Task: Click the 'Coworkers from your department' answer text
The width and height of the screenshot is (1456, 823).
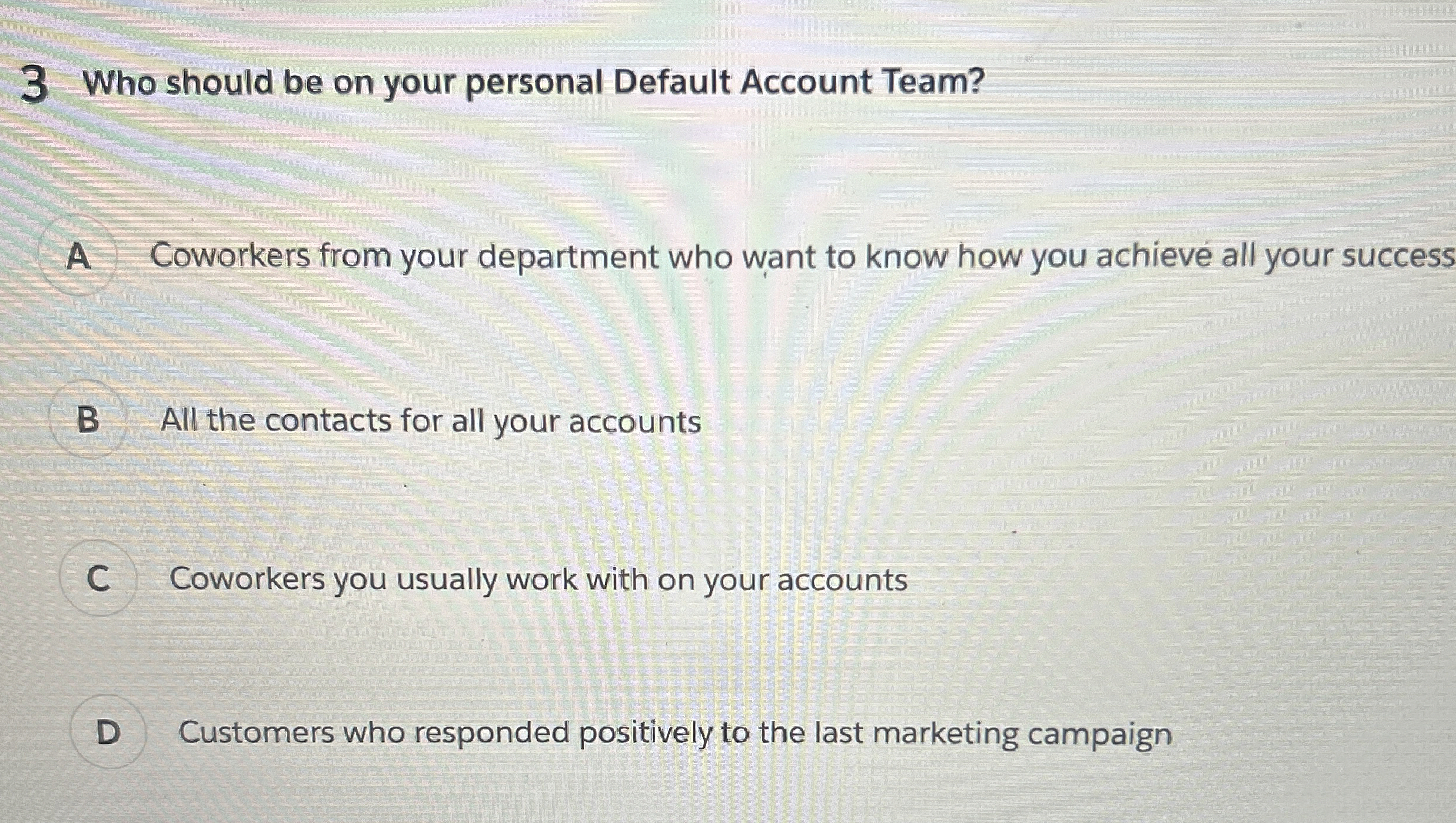Action: [802, 256]
